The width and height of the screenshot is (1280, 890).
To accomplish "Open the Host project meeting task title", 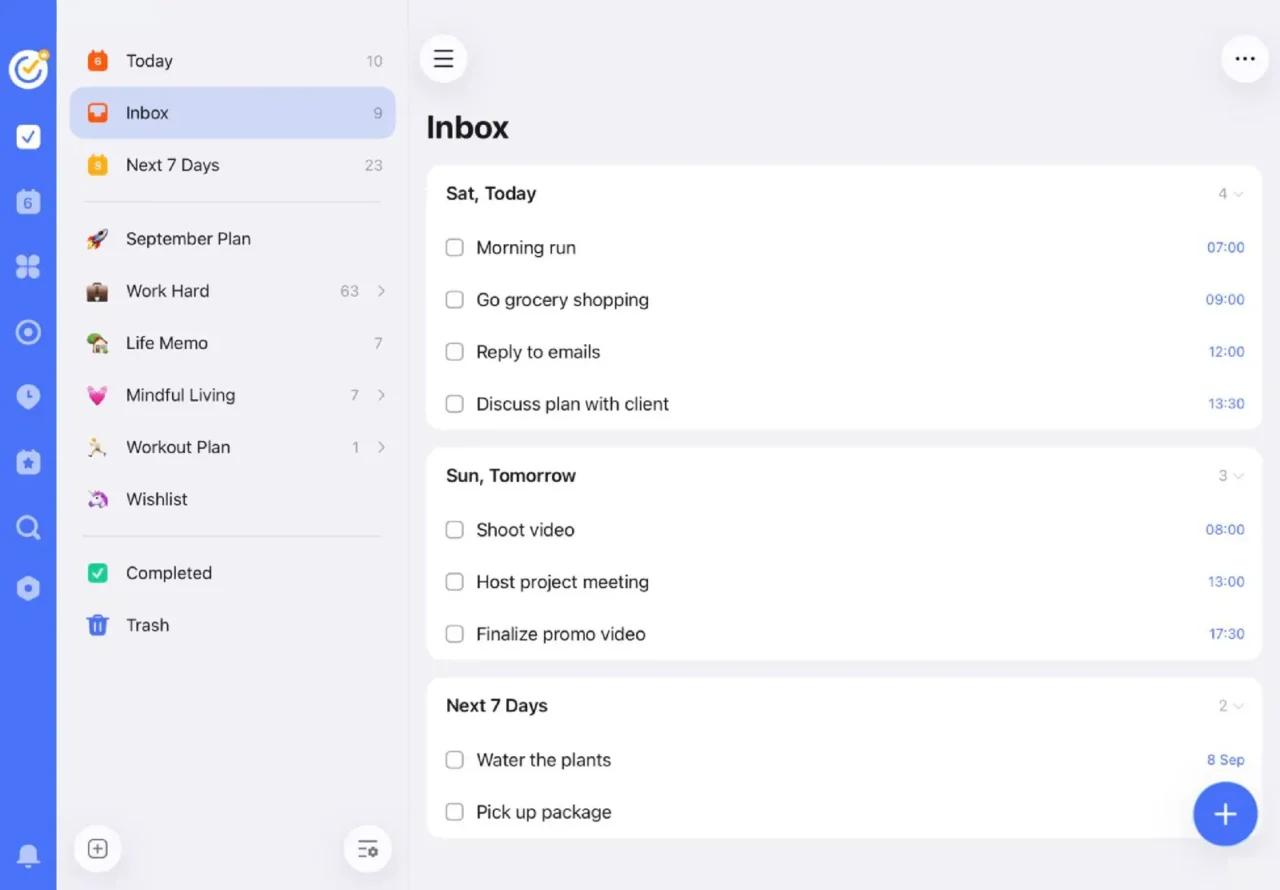I will coord(562,581).
